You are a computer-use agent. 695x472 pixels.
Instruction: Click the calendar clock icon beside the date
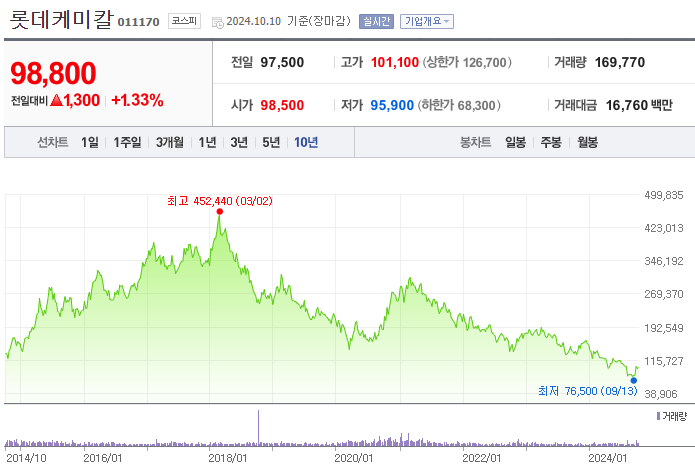[x=218, y=22]
